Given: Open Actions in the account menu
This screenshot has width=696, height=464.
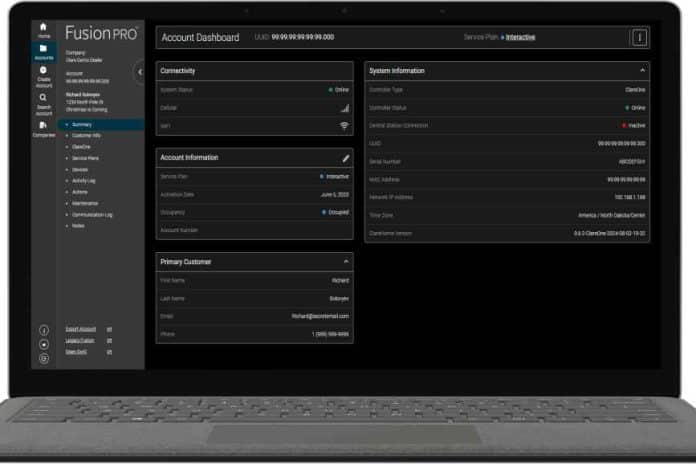Looking at the screenshot, I should click(80, 192).
